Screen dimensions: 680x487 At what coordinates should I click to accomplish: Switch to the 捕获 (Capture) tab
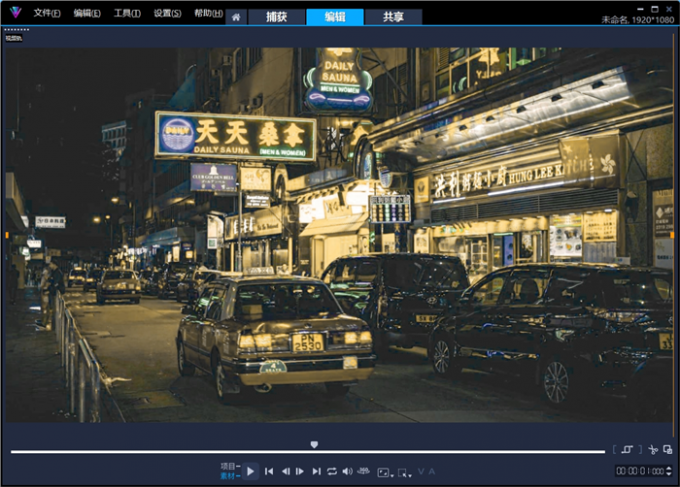[276, 17]
